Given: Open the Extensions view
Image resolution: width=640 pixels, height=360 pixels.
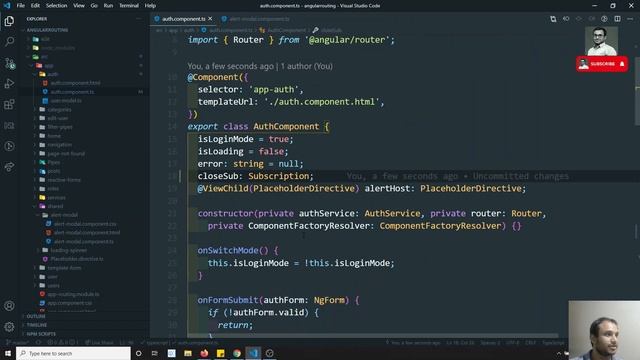Looking at the screenshot, I should pyautogui.click(x=9, y=104).
